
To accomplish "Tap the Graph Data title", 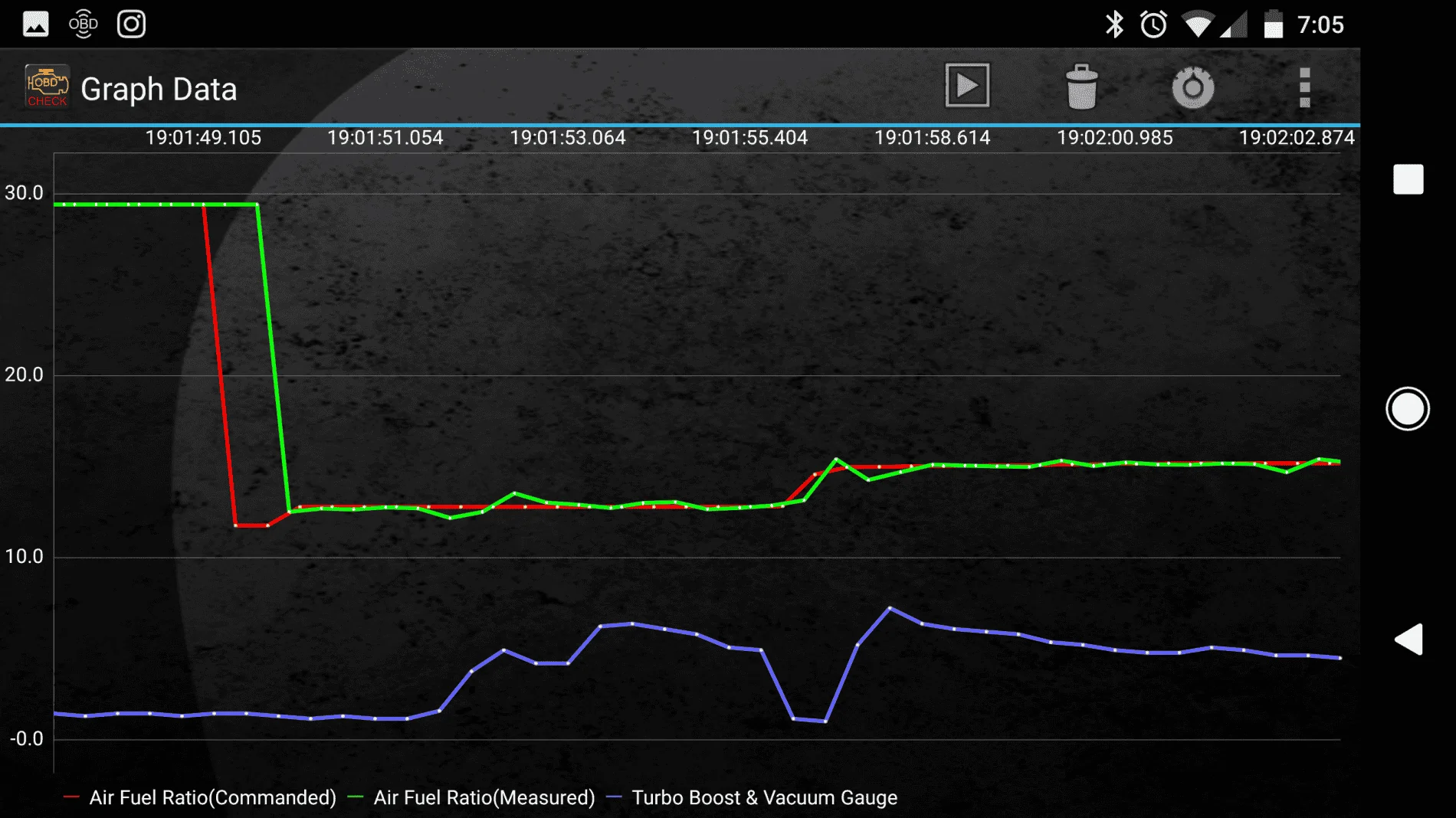I will click(x=159, y=89).
